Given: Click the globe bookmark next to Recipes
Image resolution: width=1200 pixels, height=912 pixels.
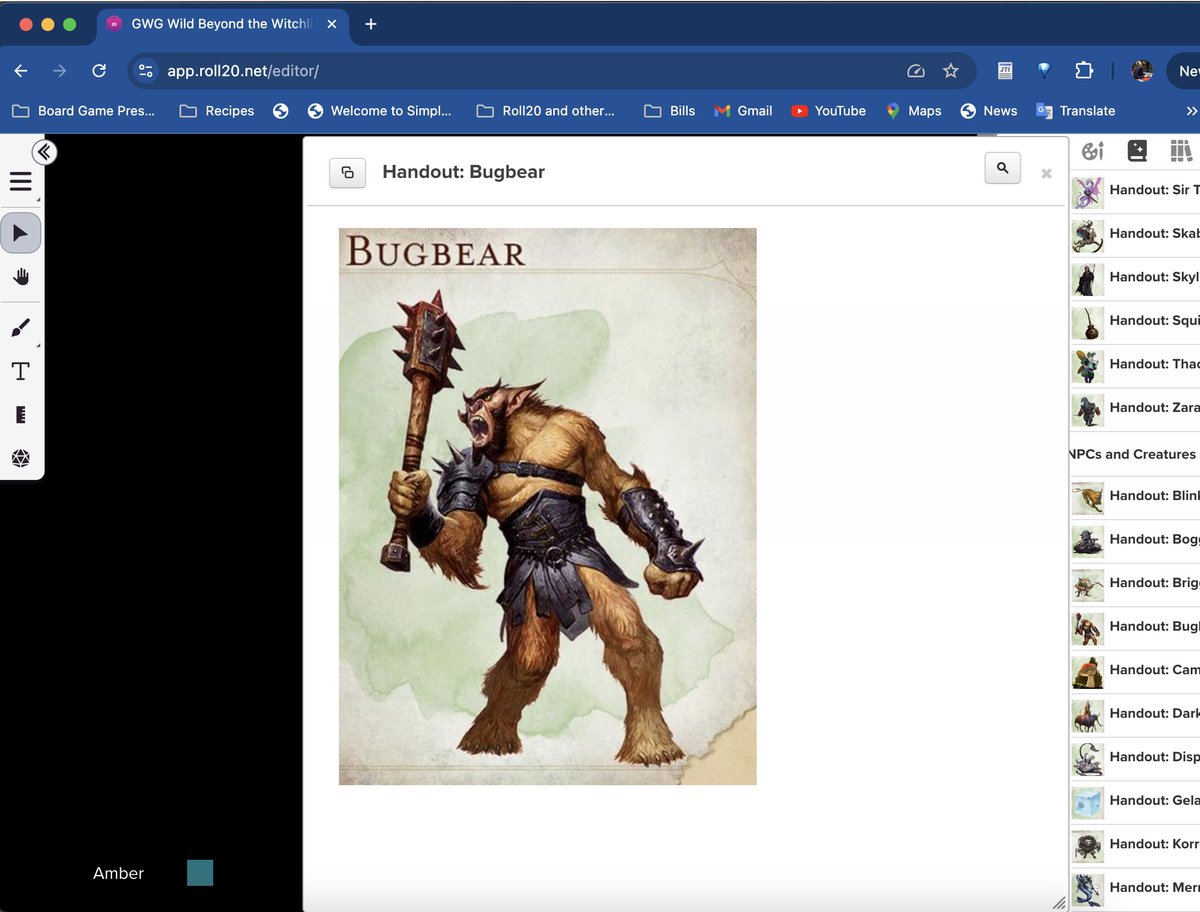Looking at the screenshot, I should point(281,111).
